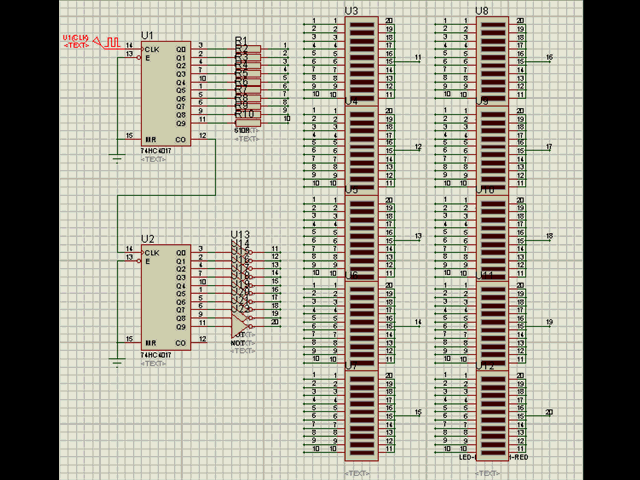Click the MR pin name on U1
Viewport: 640px width, 480px height.
(151, 140)
